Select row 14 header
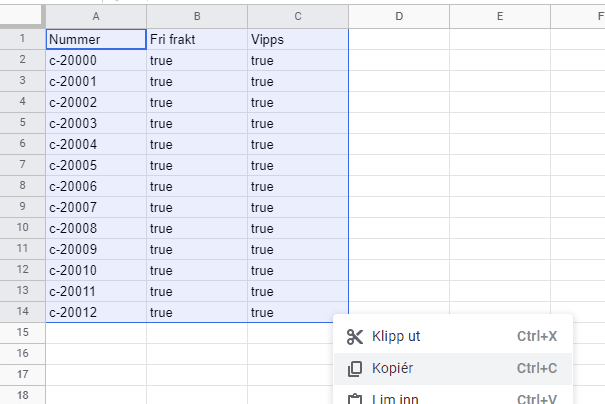This screenshot has height=404, width=605. click(x=22, y=312)
